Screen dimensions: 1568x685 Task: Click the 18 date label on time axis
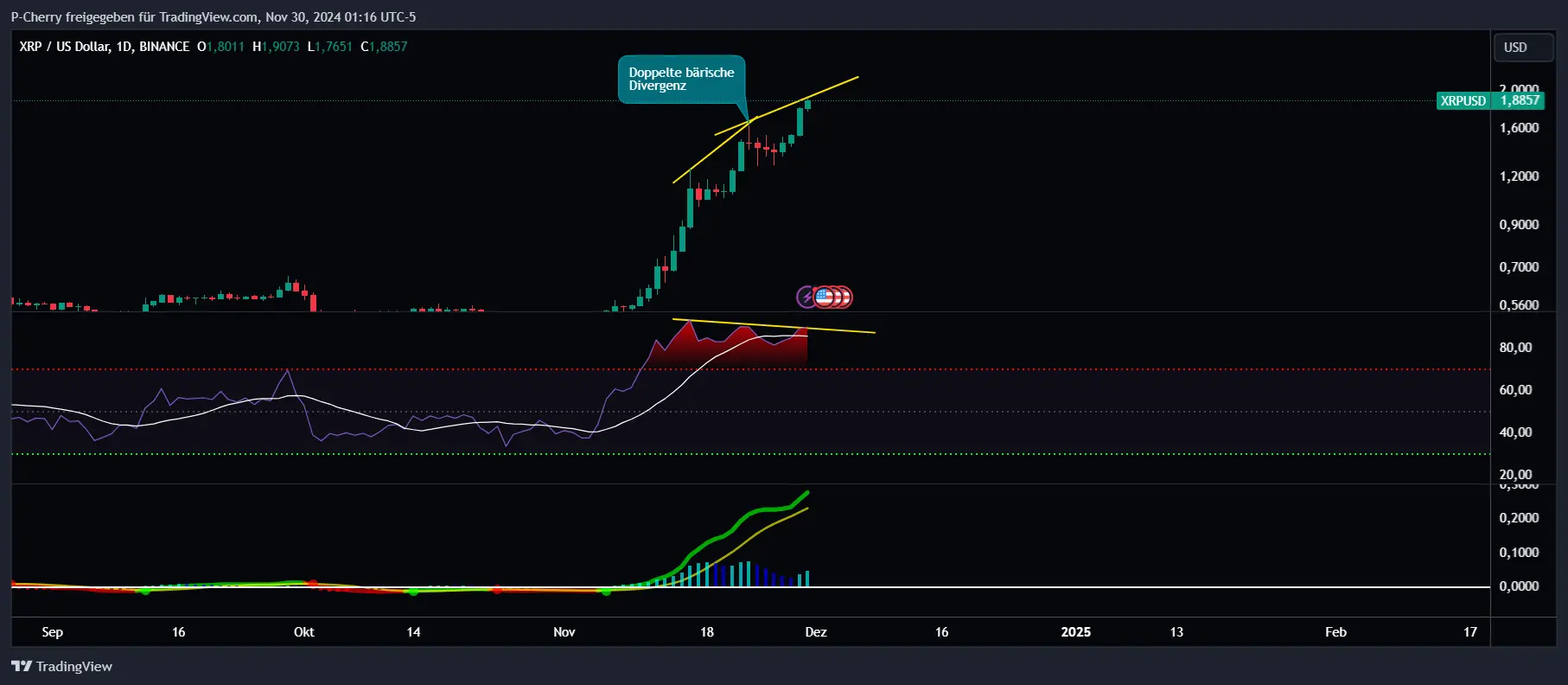(707, 632)
